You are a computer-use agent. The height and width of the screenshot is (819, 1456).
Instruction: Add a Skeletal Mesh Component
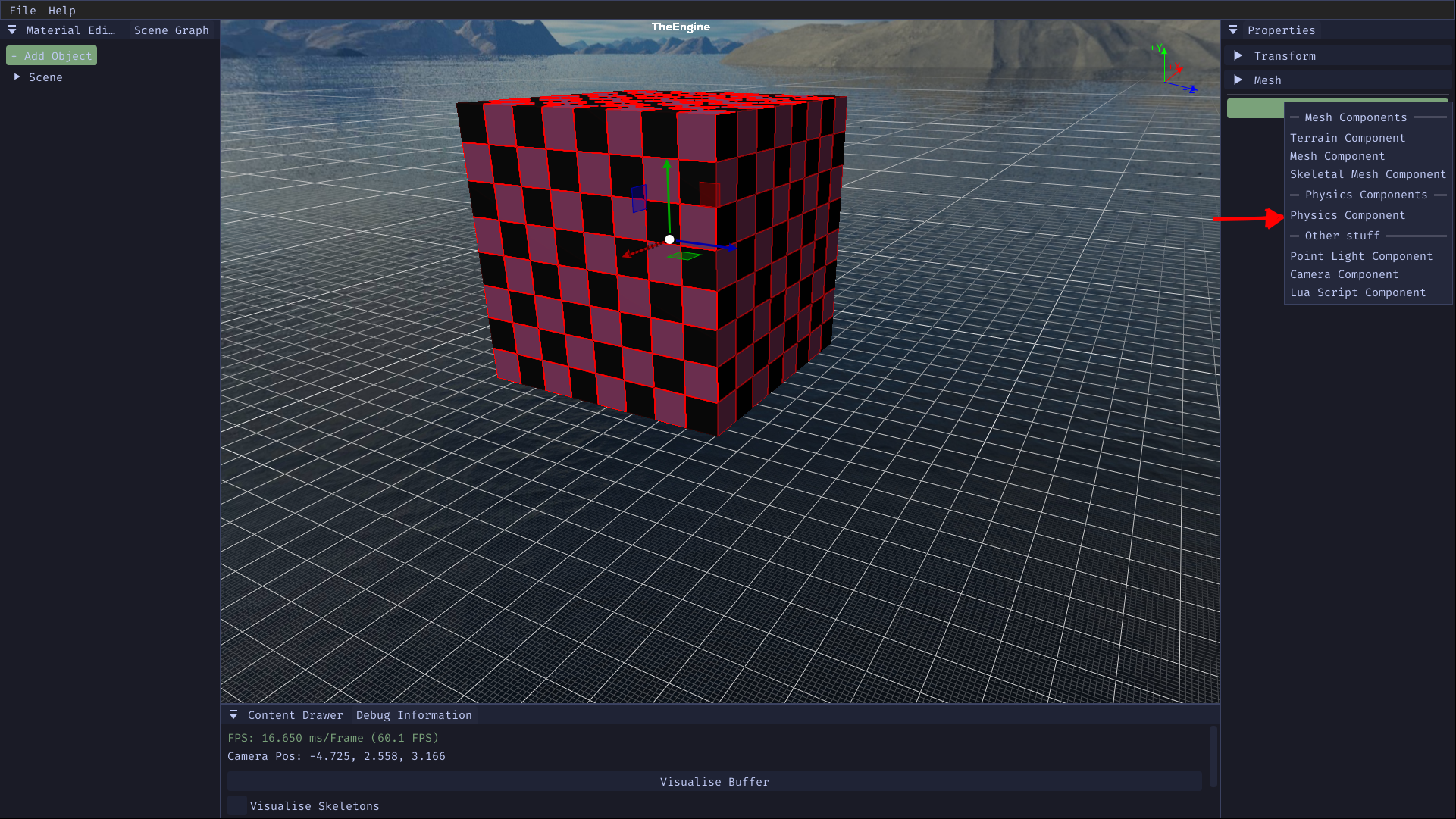coord(1368,174)
